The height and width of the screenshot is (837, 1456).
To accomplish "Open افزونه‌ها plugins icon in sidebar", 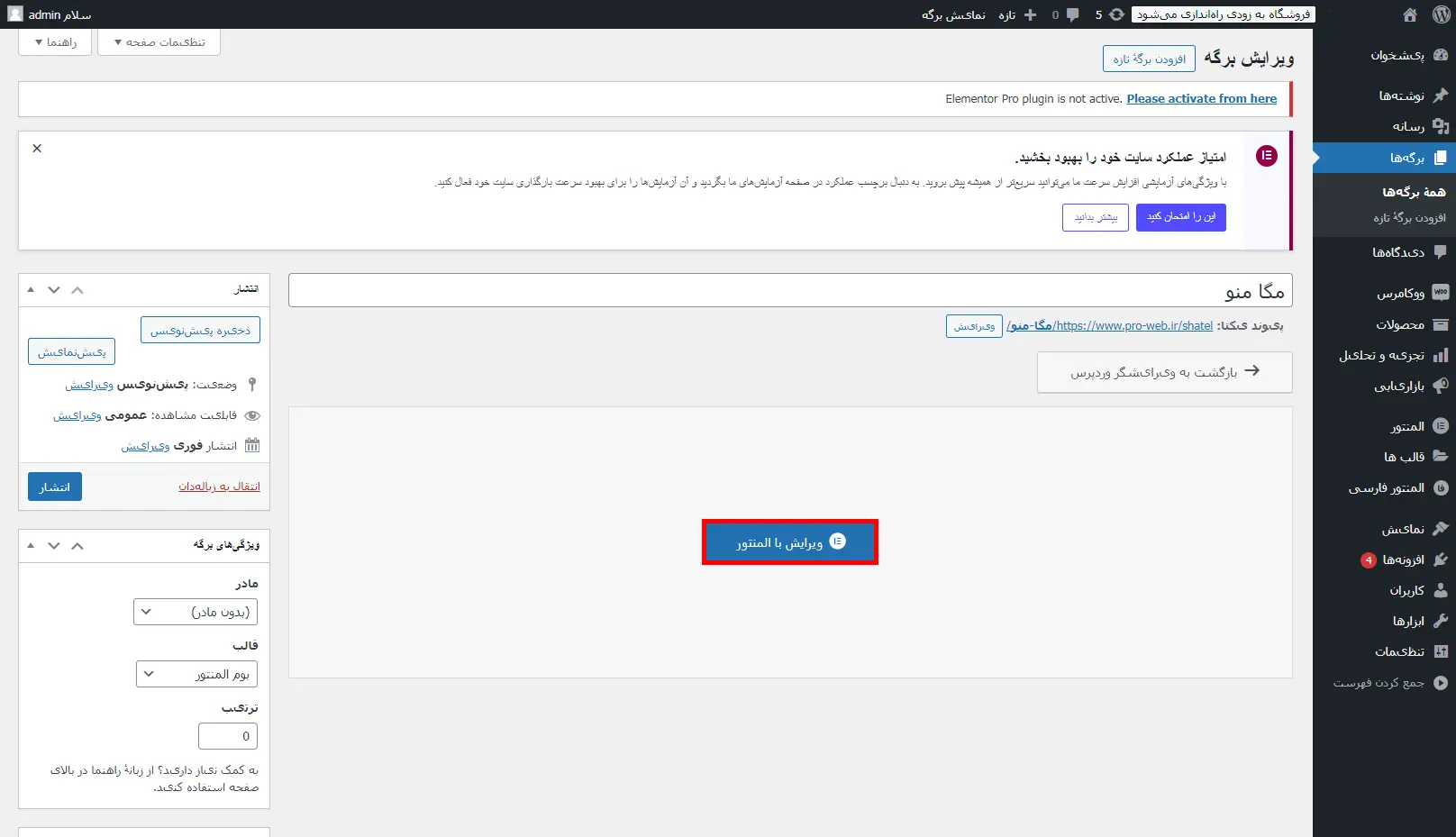I will pos(1440,560).
